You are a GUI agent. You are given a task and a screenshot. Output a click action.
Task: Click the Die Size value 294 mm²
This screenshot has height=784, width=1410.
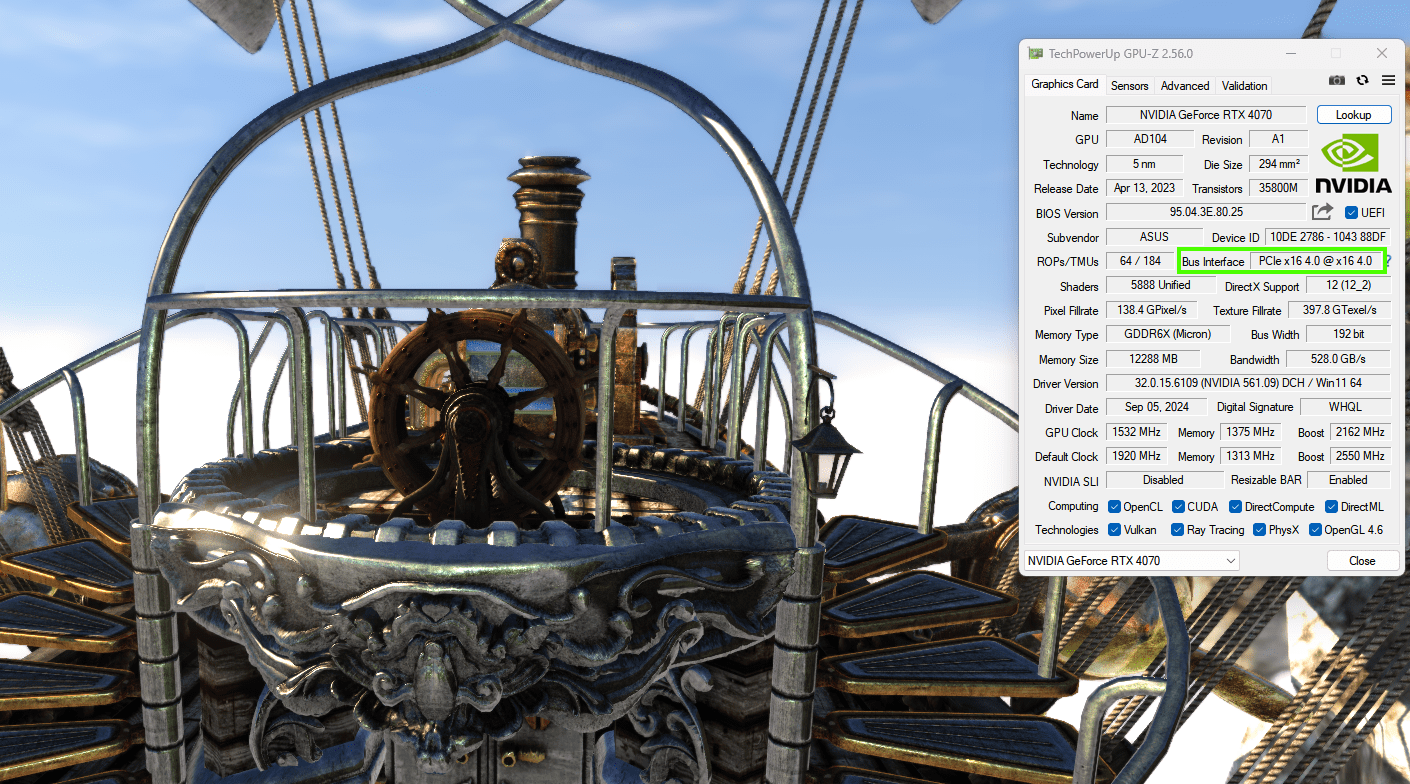(x=1278, y=164)
